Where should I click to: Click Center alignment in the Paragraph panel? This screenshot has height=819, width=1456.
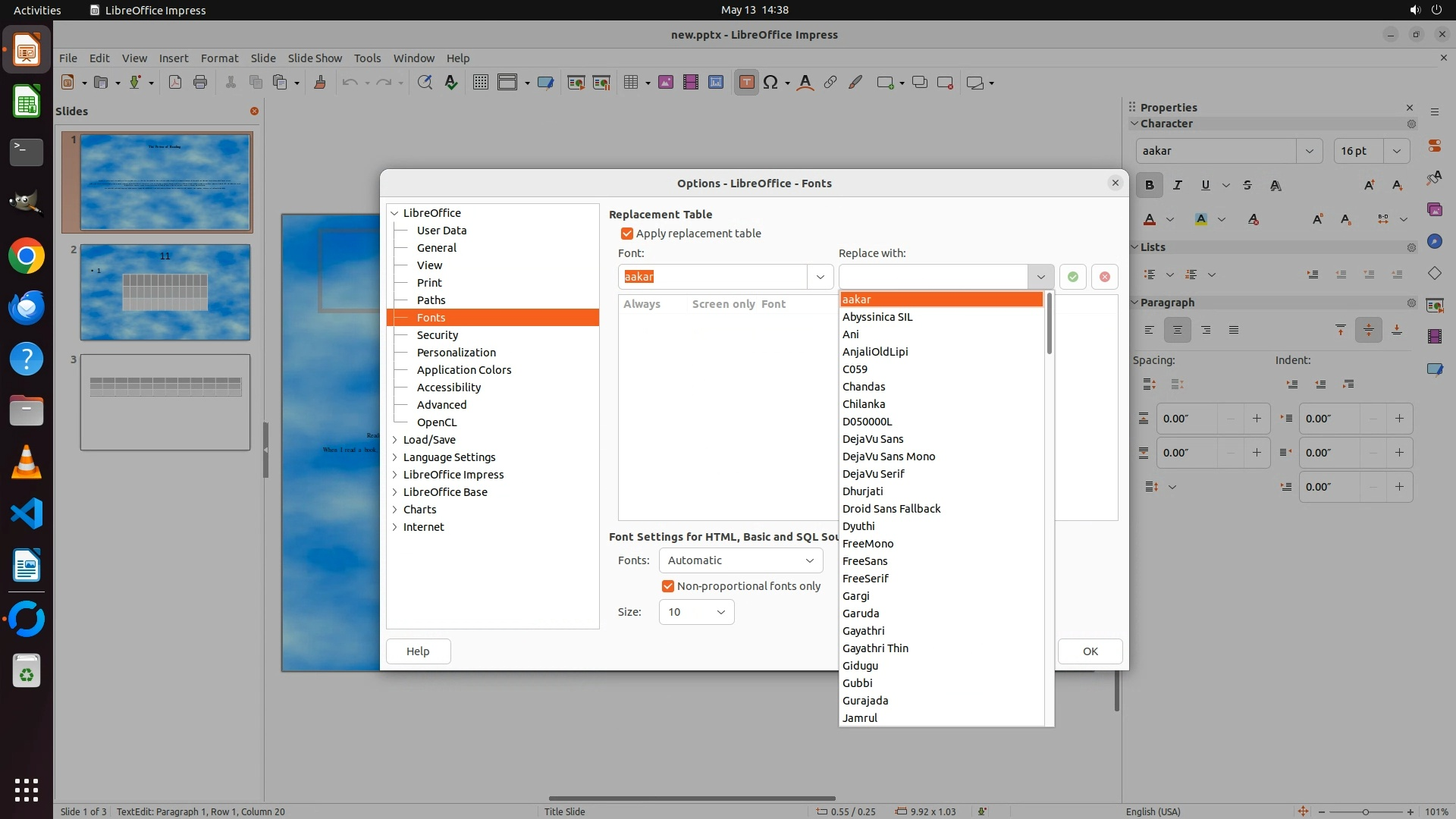pyautogui.click(x=1177, y=330)
